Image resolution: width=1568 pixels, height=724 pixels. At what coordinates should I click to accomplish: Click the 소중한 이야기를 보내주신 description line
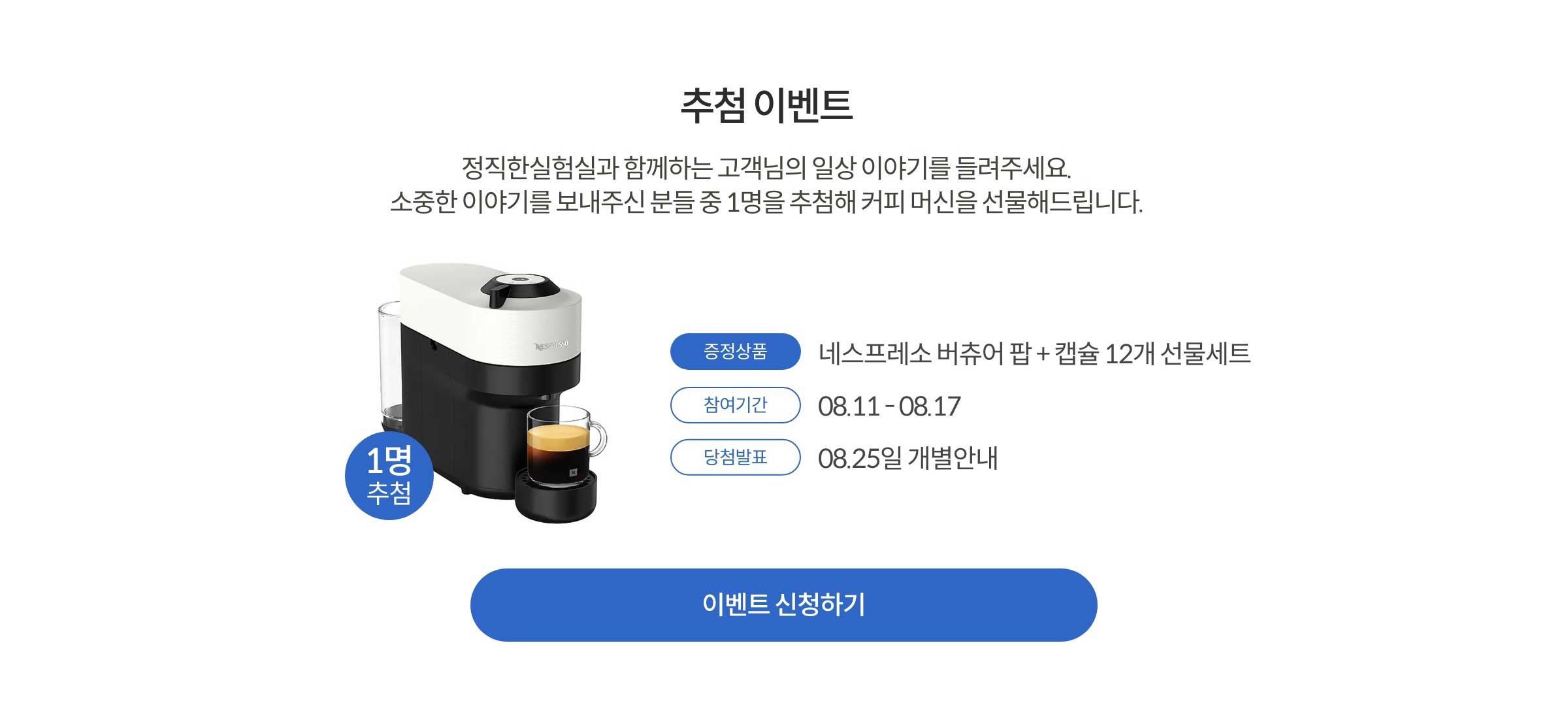766,202
